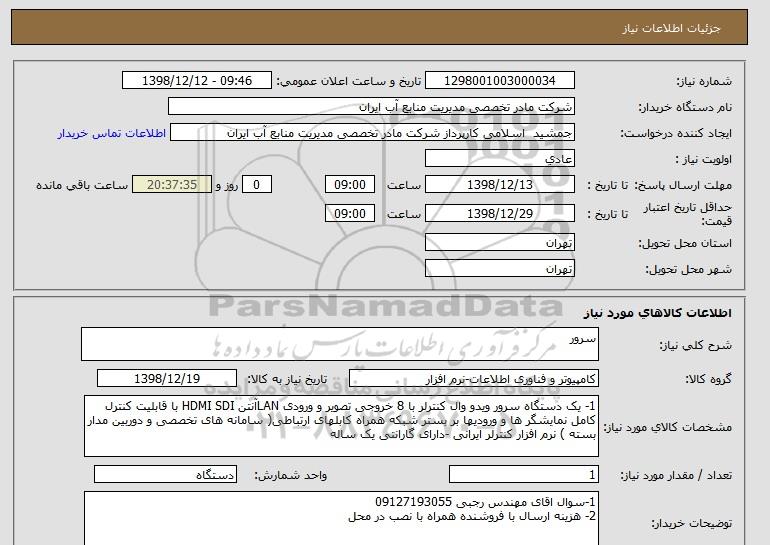The width and height of the screenshot is (770, 545).
Task: Select the unit of count field دستگاه
Action: point(165,475)
